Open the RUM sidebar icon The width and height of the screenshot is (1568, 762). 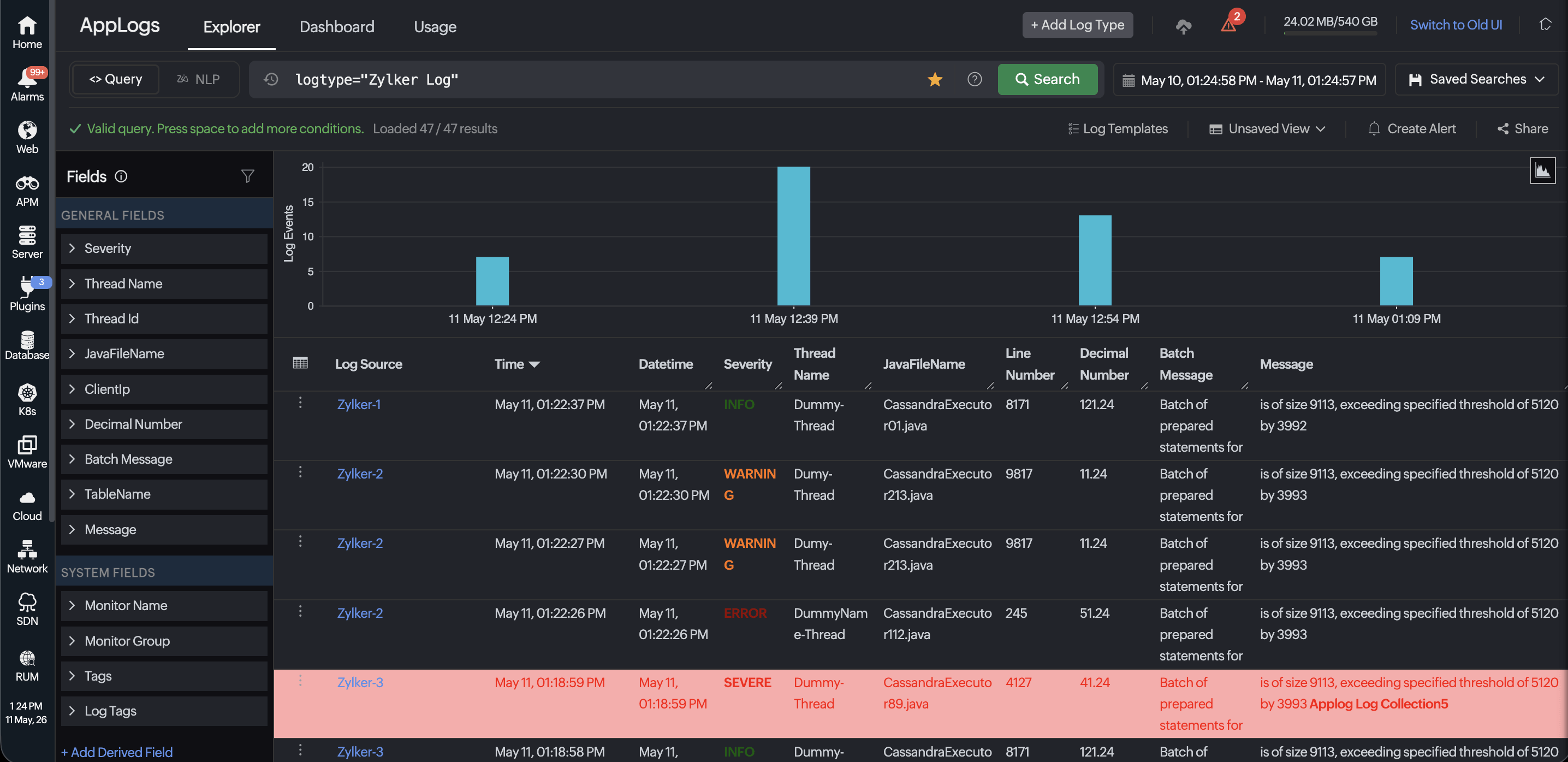(27, 665)
